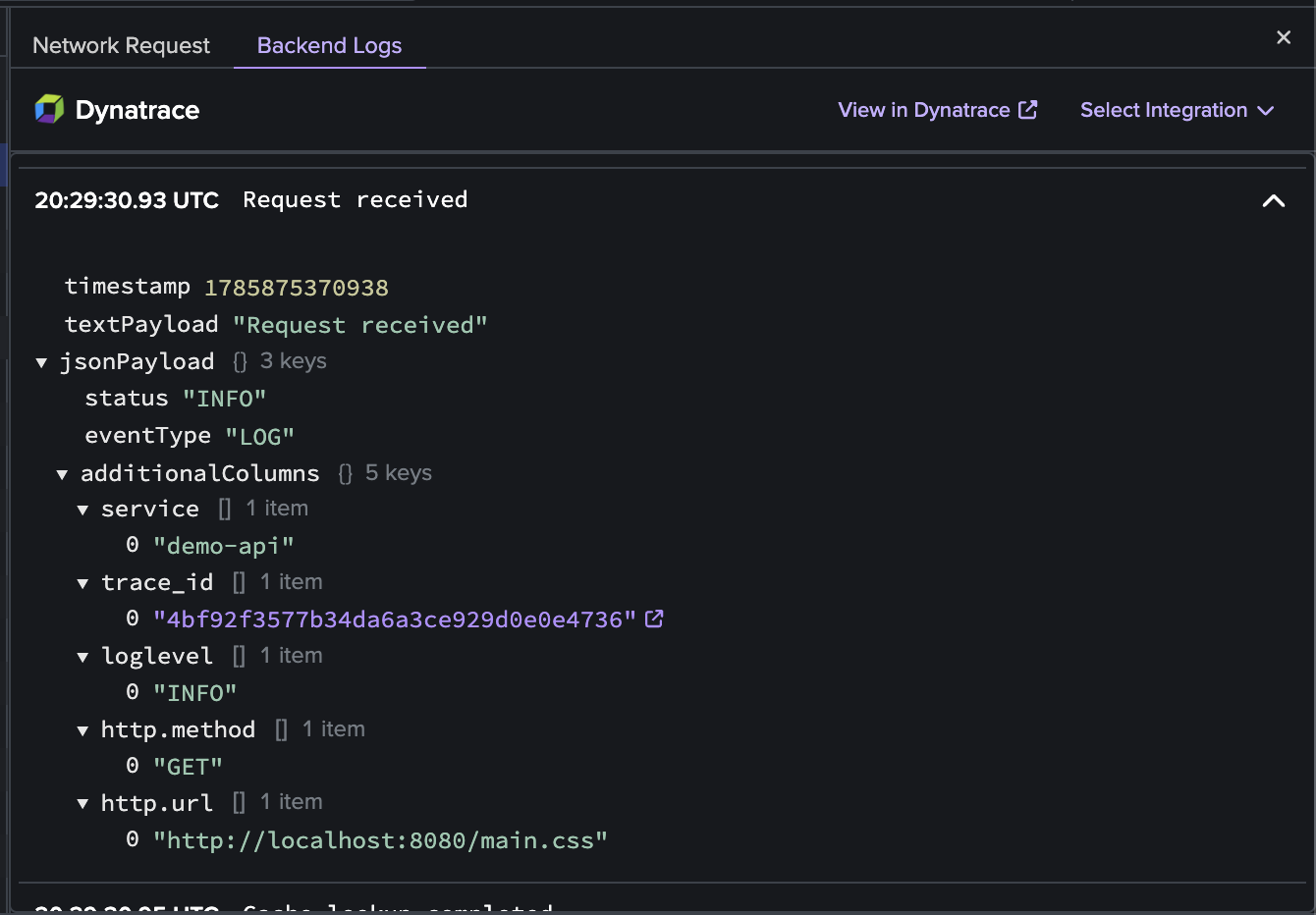The image size is (1316, 915).
Task: Click the "GET" http.method value
Action: click(x=188, y=767)
